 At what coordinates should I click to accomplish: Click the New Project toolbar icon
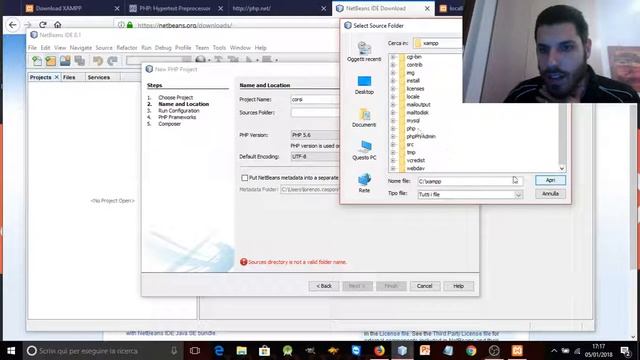click(51, 61)
